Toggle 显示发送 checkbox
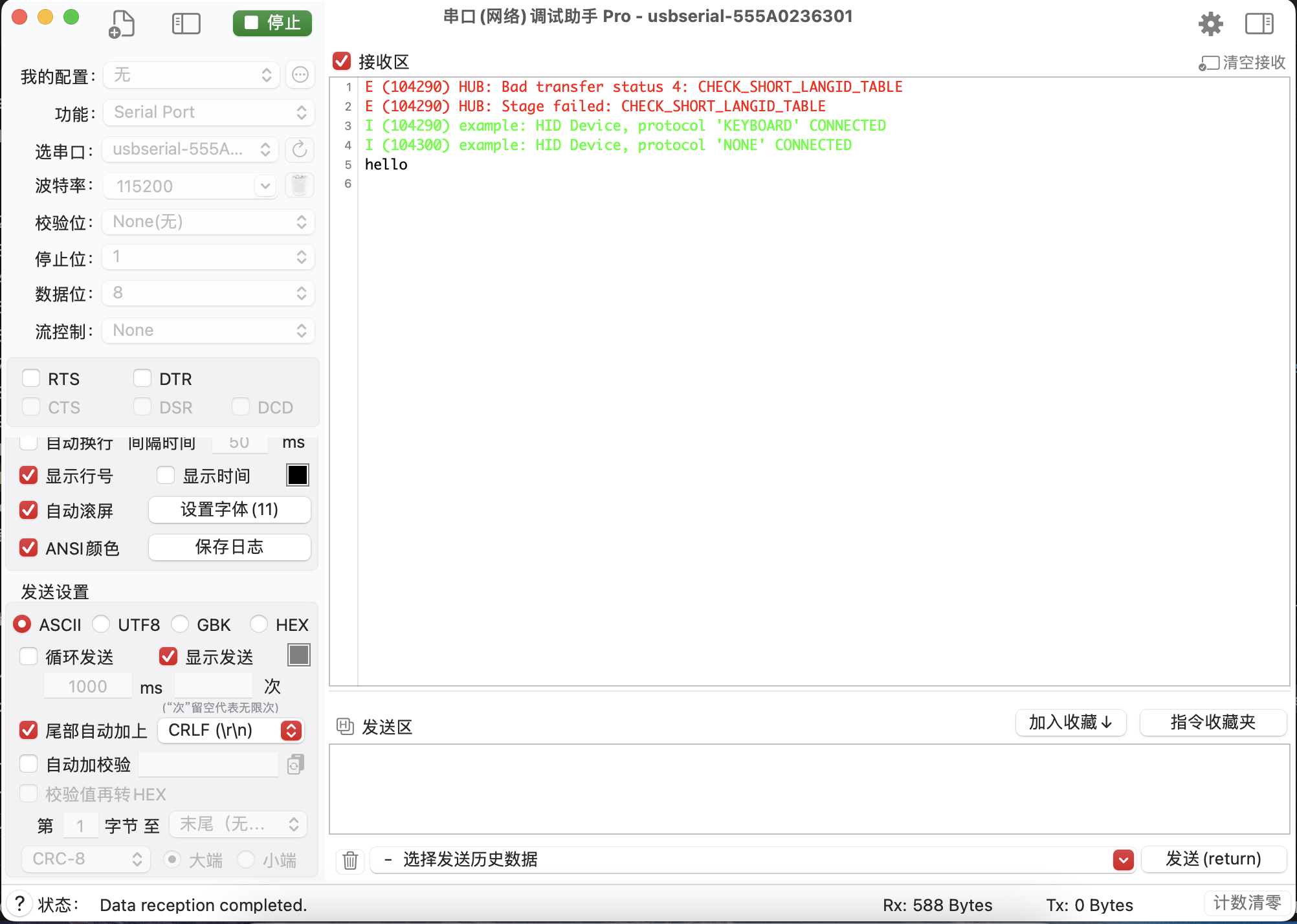 click(x=168, y=657)
